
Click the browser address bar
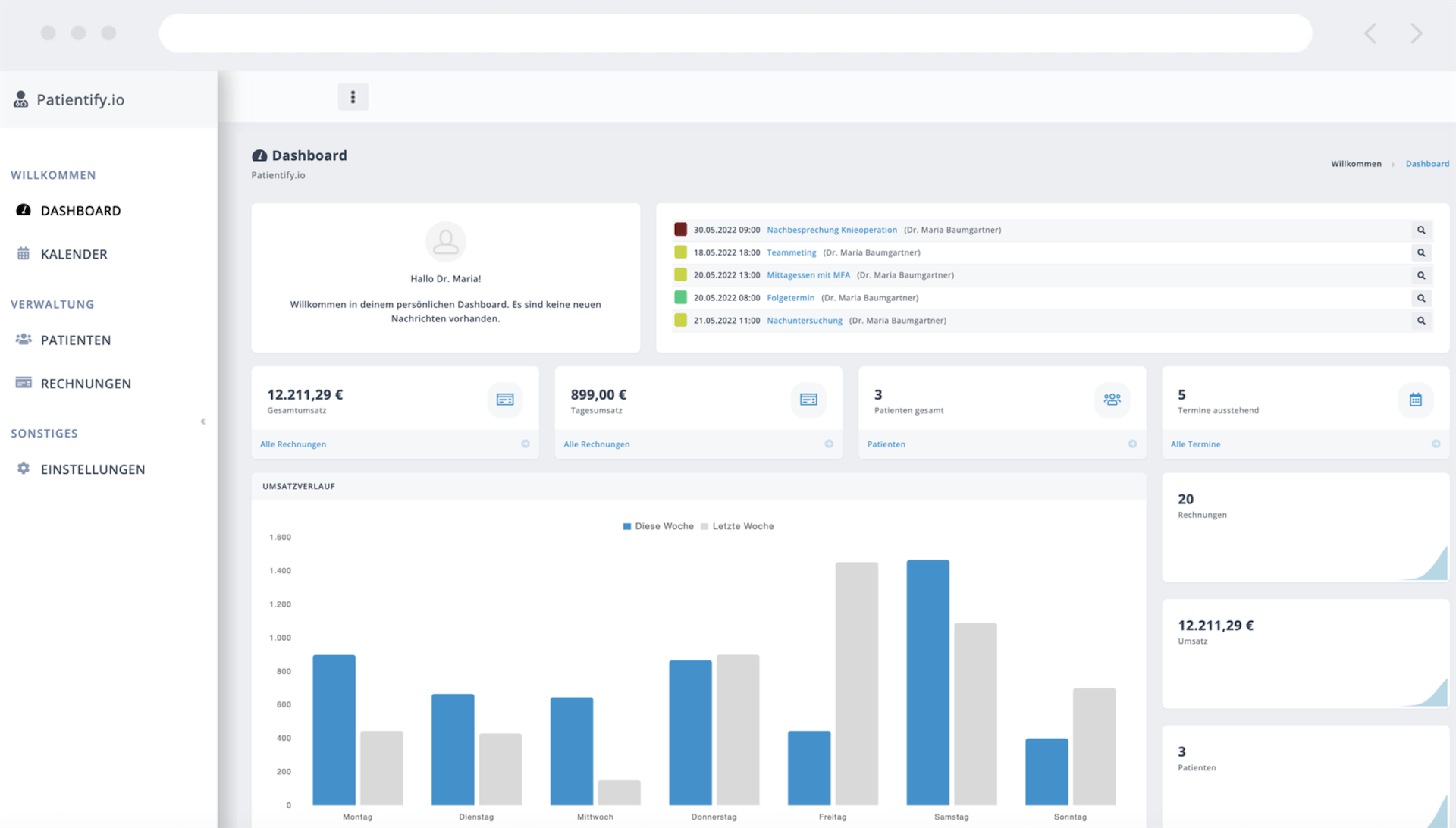pos(735,33)
